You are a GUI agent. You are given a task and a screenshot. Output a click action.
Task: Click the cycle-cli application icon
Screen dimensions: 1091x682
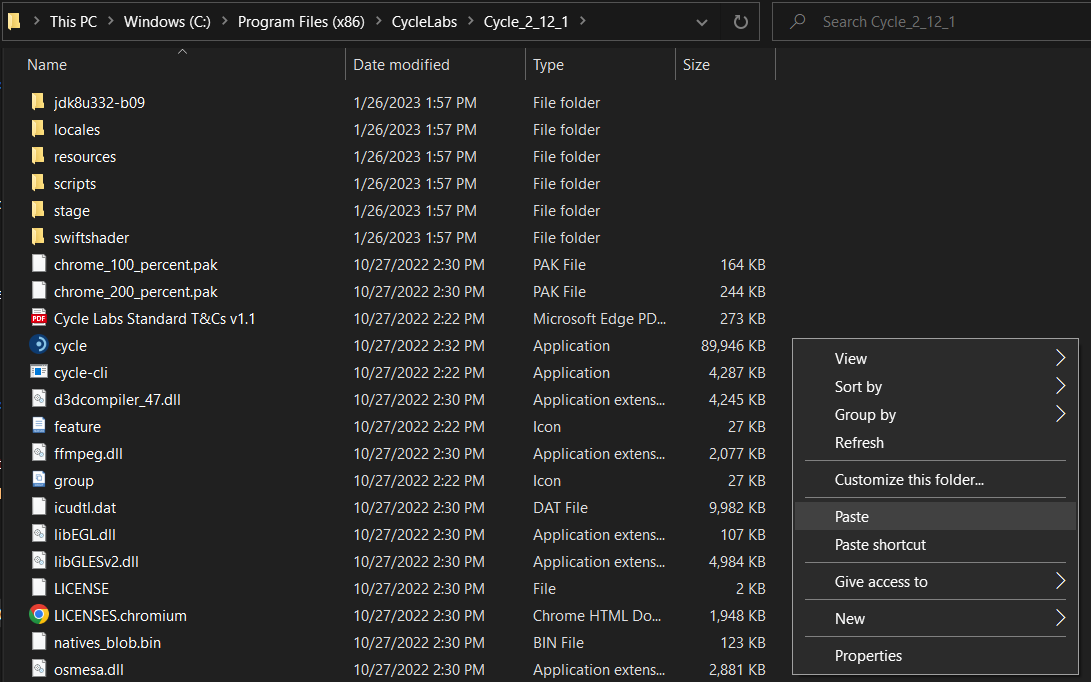point(39,372)
